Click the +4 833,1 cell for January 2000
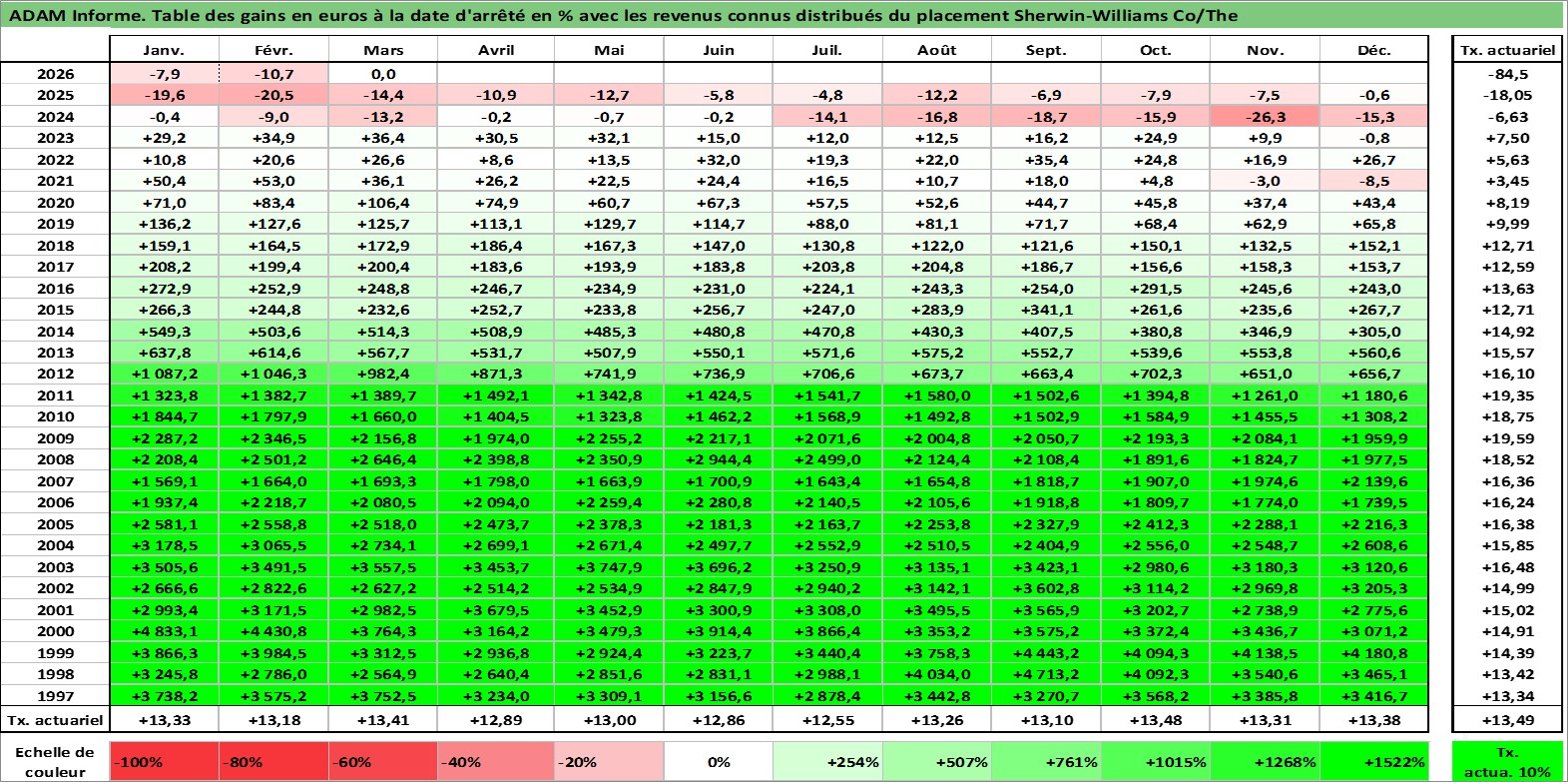The image size is (1568, 782). 164,631
